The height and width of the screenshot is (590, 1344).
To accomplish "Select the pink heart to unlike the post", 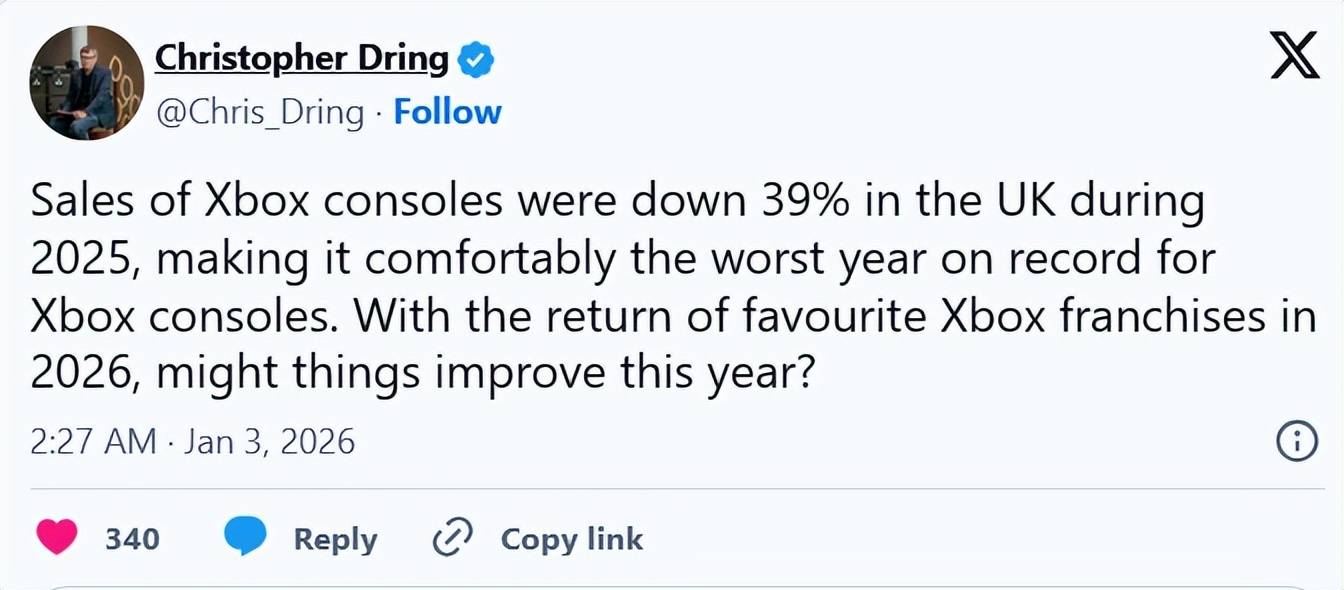I will [x=57, y=538].
